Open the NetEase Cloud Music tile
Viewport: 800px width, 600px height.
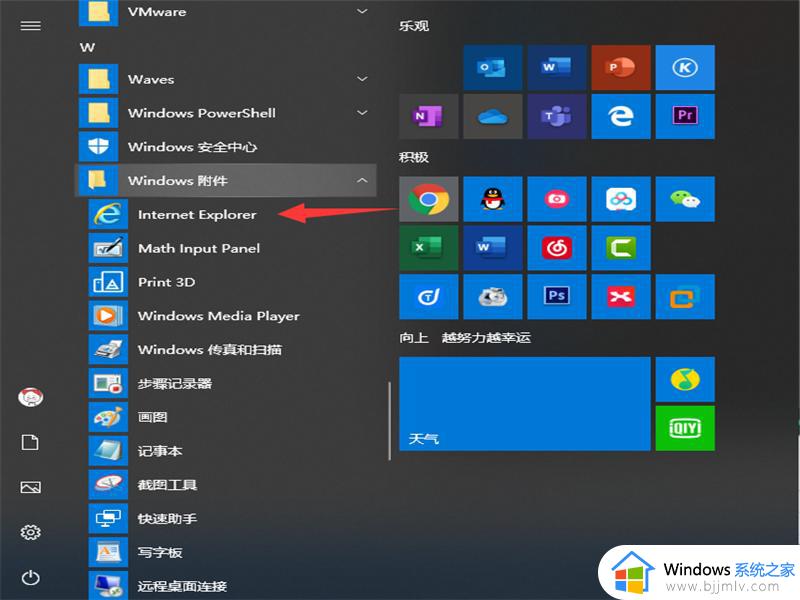(557, 248)
